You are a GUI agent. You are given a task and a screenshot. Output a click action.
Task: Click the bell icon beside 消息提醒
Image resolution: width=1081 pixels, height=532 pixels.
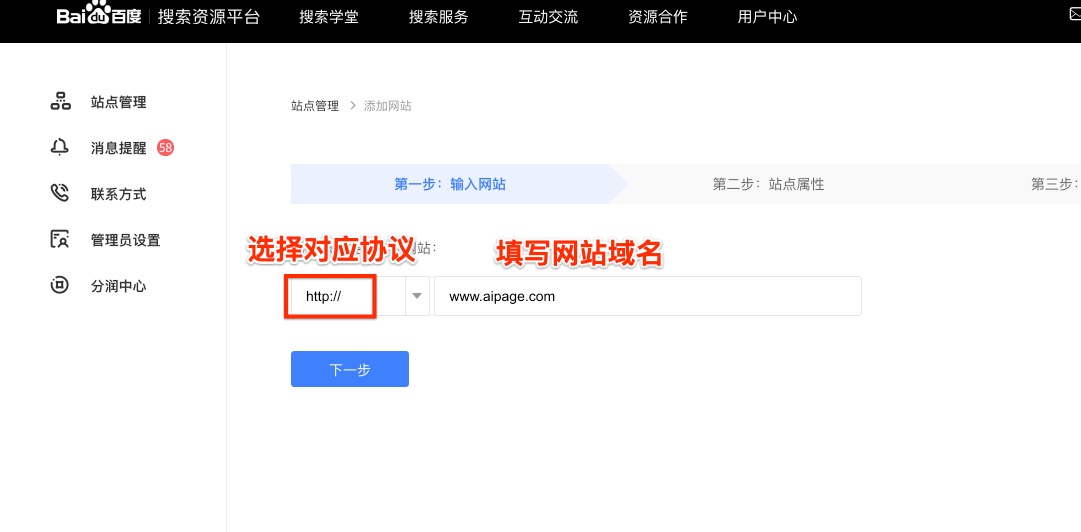(60, 148)
